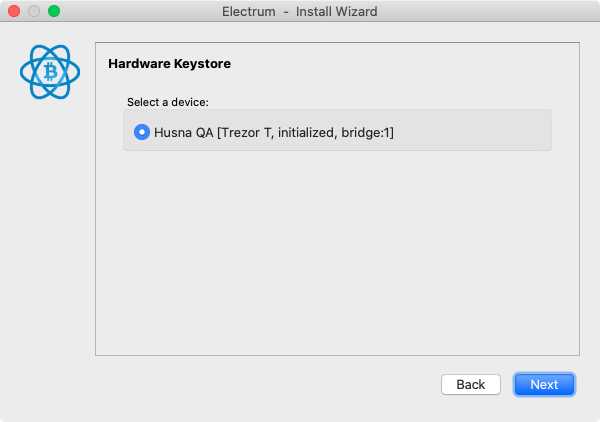Select the Husna QA Trezor T radio button
The width and height of the screenshot is (600, 422).
(x=142, y=132)
